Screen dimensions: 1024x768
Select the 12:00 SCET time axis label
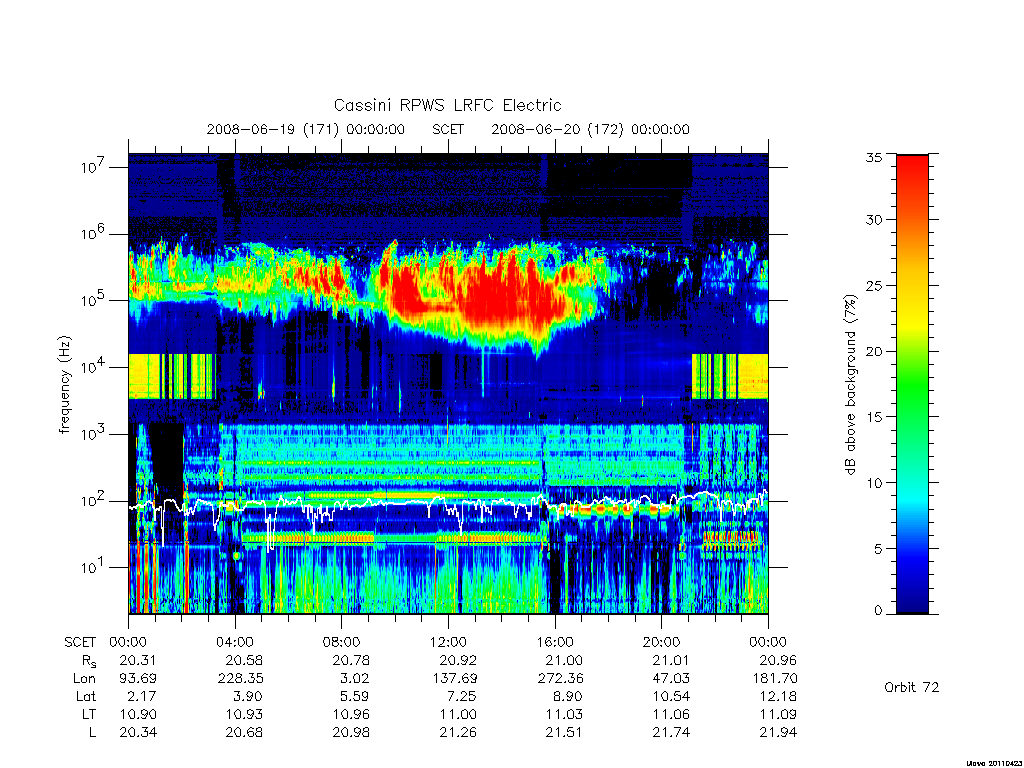click(x=448, y=642)
